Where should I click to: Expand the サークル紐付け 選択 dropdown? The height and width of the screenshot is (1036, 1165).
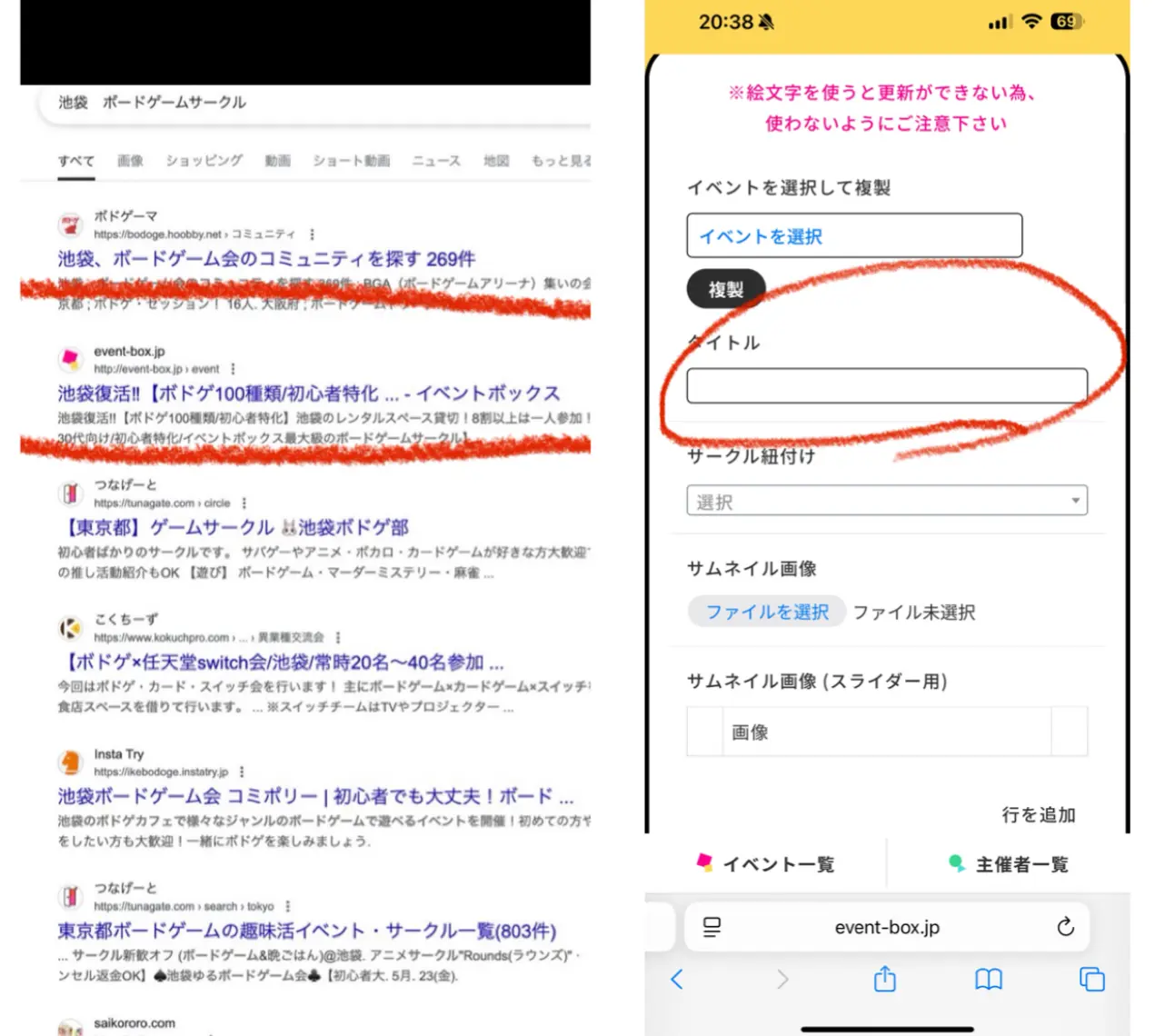pos(886,500)
